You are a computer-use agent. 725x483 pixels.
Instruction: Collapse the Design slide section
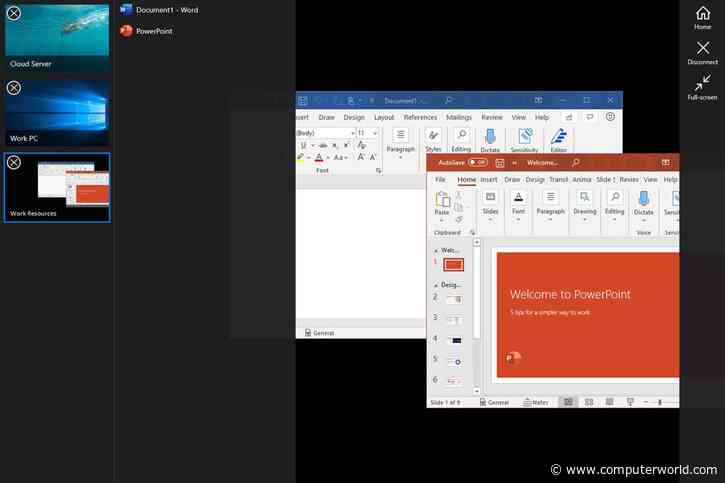point(436,285)
